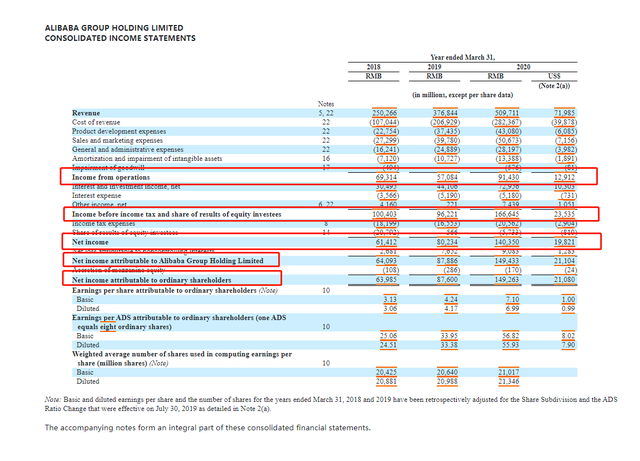The image size is (640, 461).
Task: Click revenue value 250,266
Action: coord(384,113)
